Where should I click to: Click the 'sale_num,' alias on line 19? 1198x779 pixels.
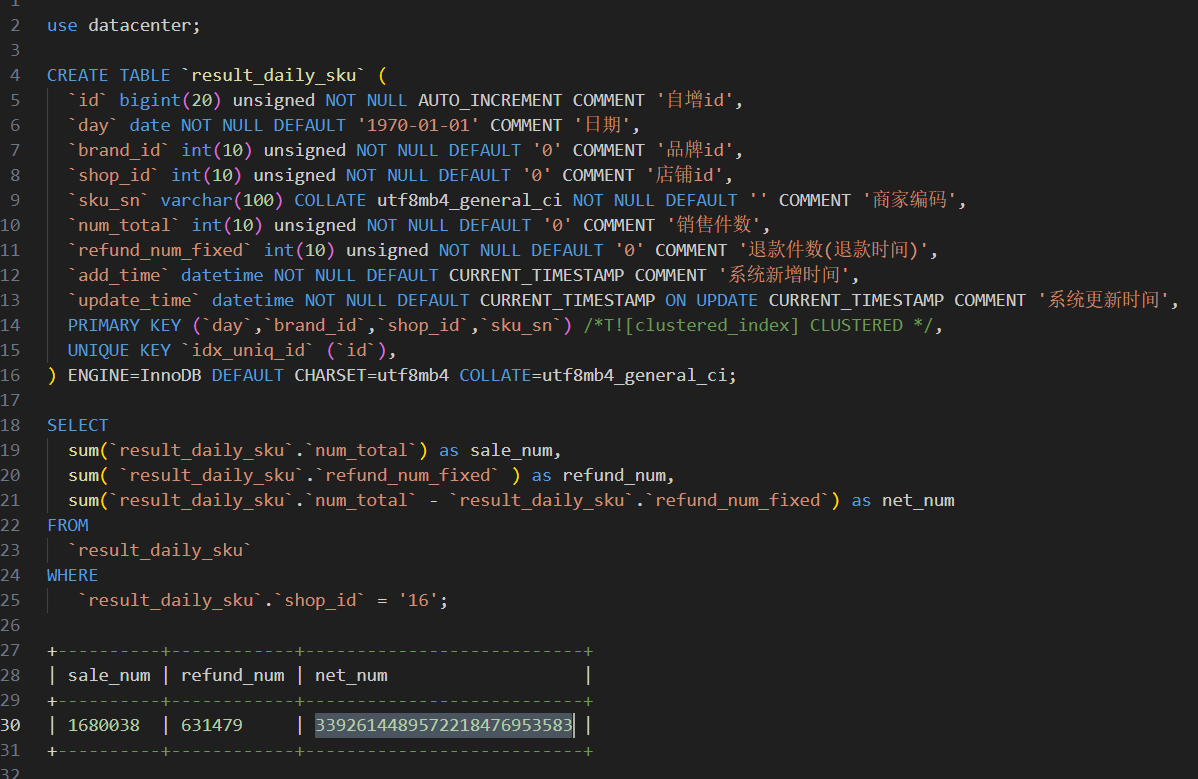(x=516, y=451)
